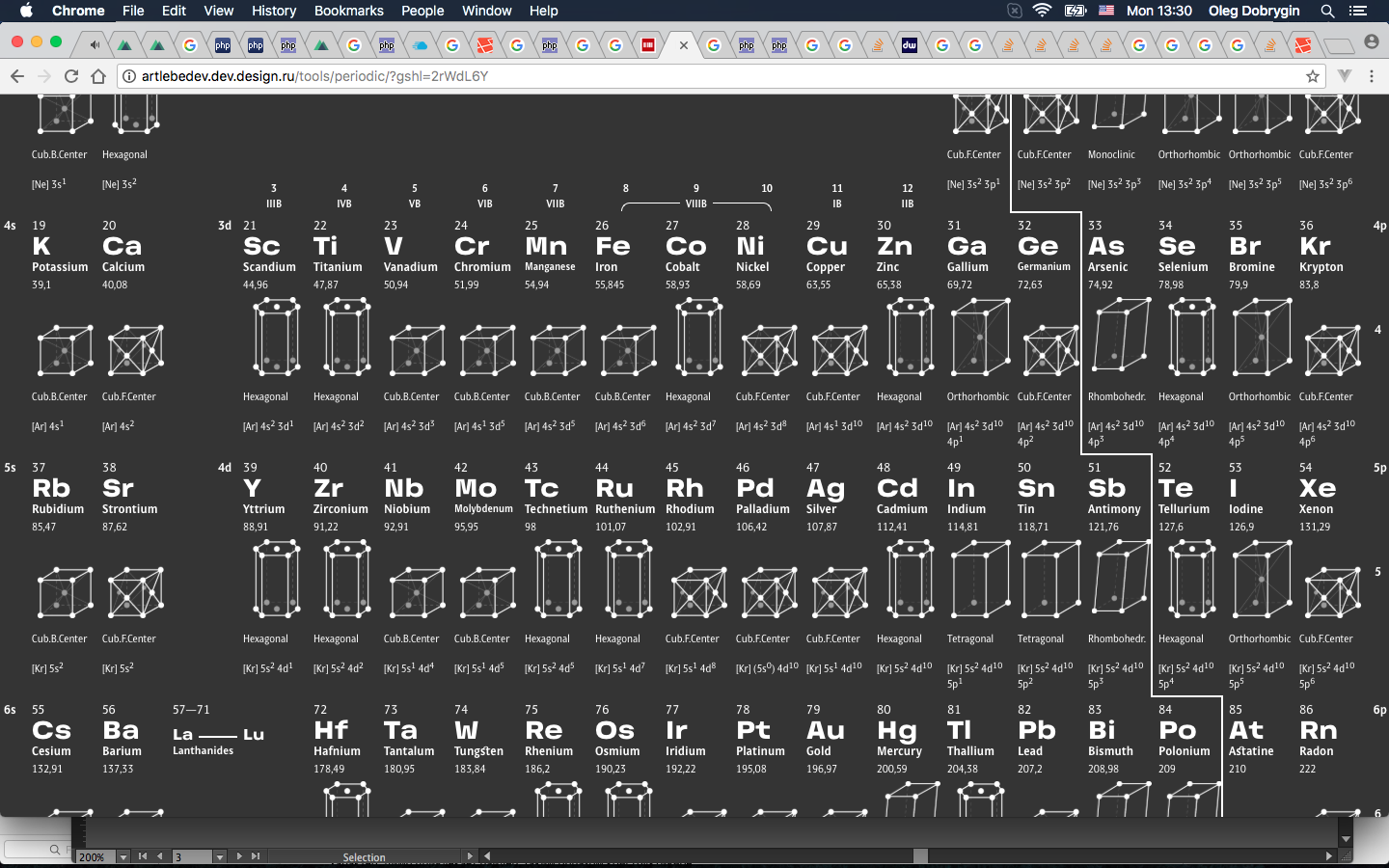The image size is (1389, 868).
Task: Open Chrome's three-dot options menu
Action: (x=1371, y=76)
